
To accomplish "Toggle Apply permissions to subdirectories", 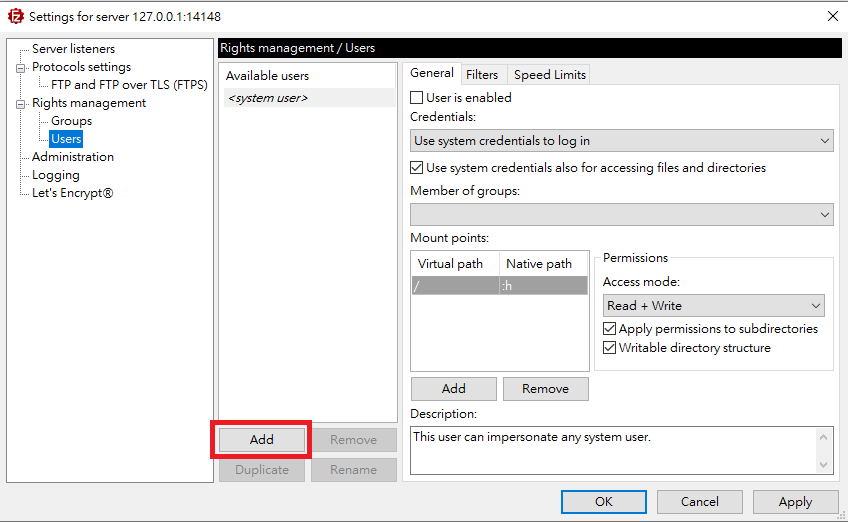I will pyautogui.click(x=610, y=328).
